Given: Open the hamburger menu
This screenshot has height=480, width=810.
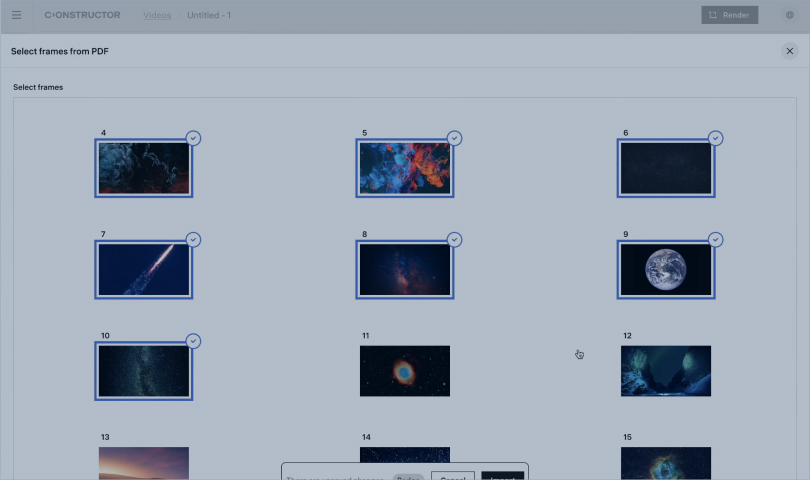Looking at the screenshot, I should (17, 15).
